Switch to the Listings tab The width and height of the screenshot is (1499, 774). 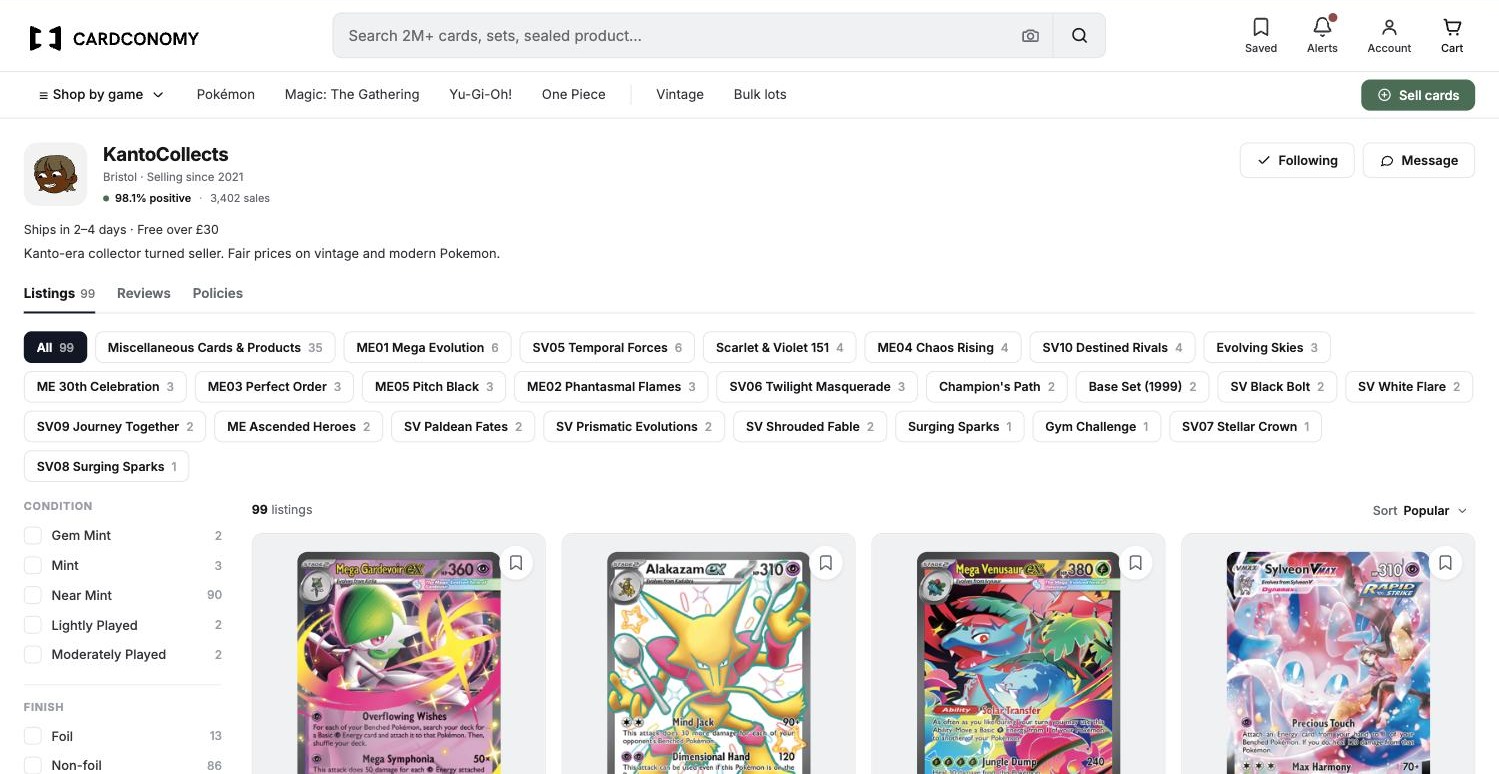[59, 293]
